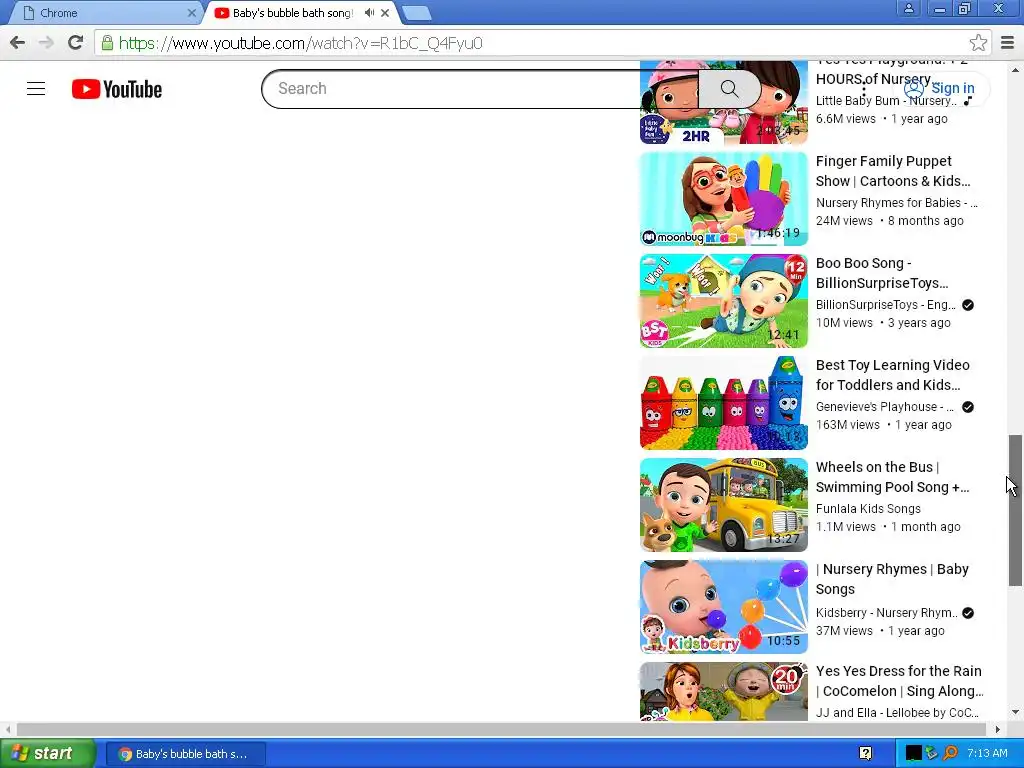The height and width of the screenshot is (768, 1024).
Task: Open a new tab
Action: coord(416,13)
